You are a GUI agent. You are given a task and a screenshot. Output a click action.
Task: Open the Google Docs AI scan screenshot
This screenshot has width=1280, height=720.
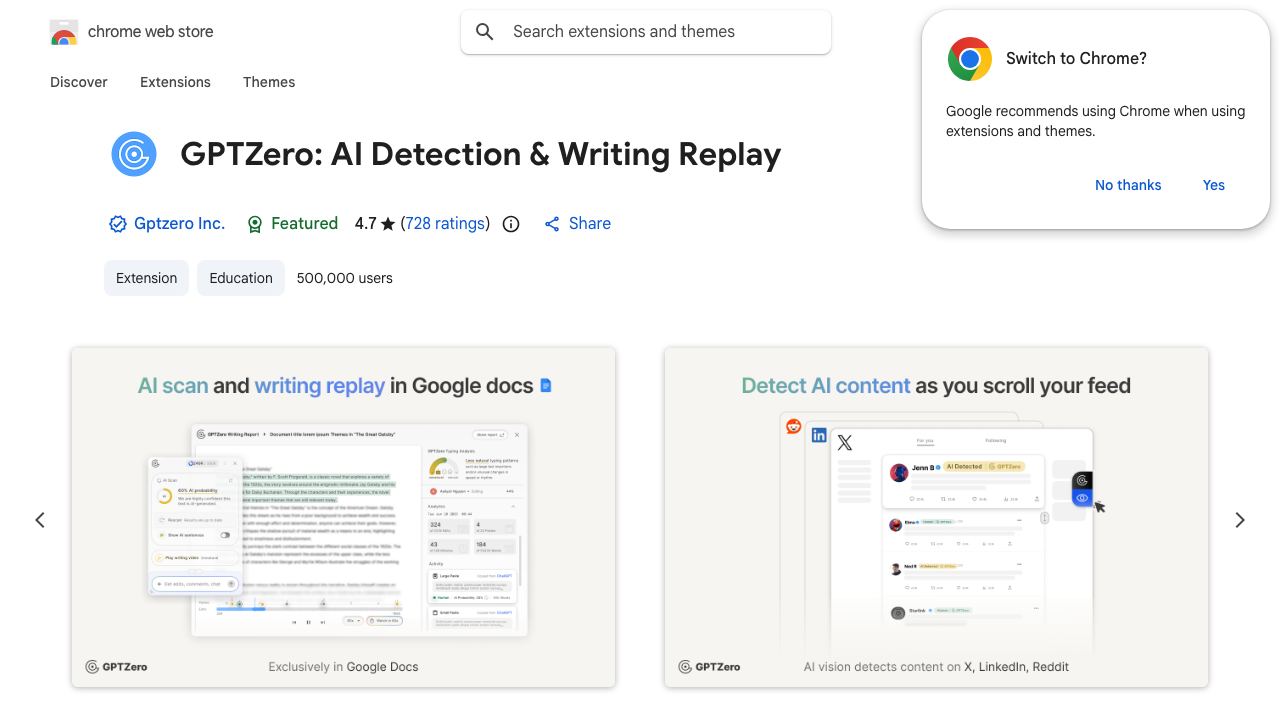tap(343, 517)
